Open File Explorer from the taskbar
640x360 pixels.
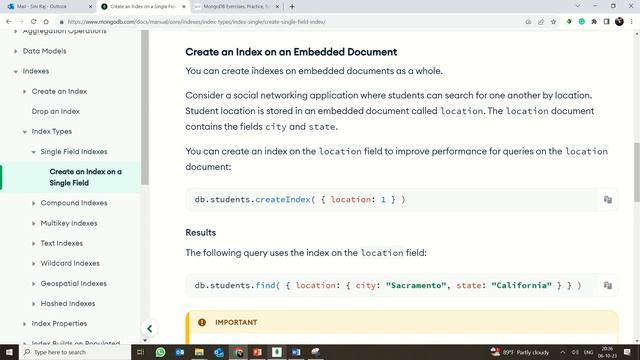pyautogui.click(x=199, y=352)
